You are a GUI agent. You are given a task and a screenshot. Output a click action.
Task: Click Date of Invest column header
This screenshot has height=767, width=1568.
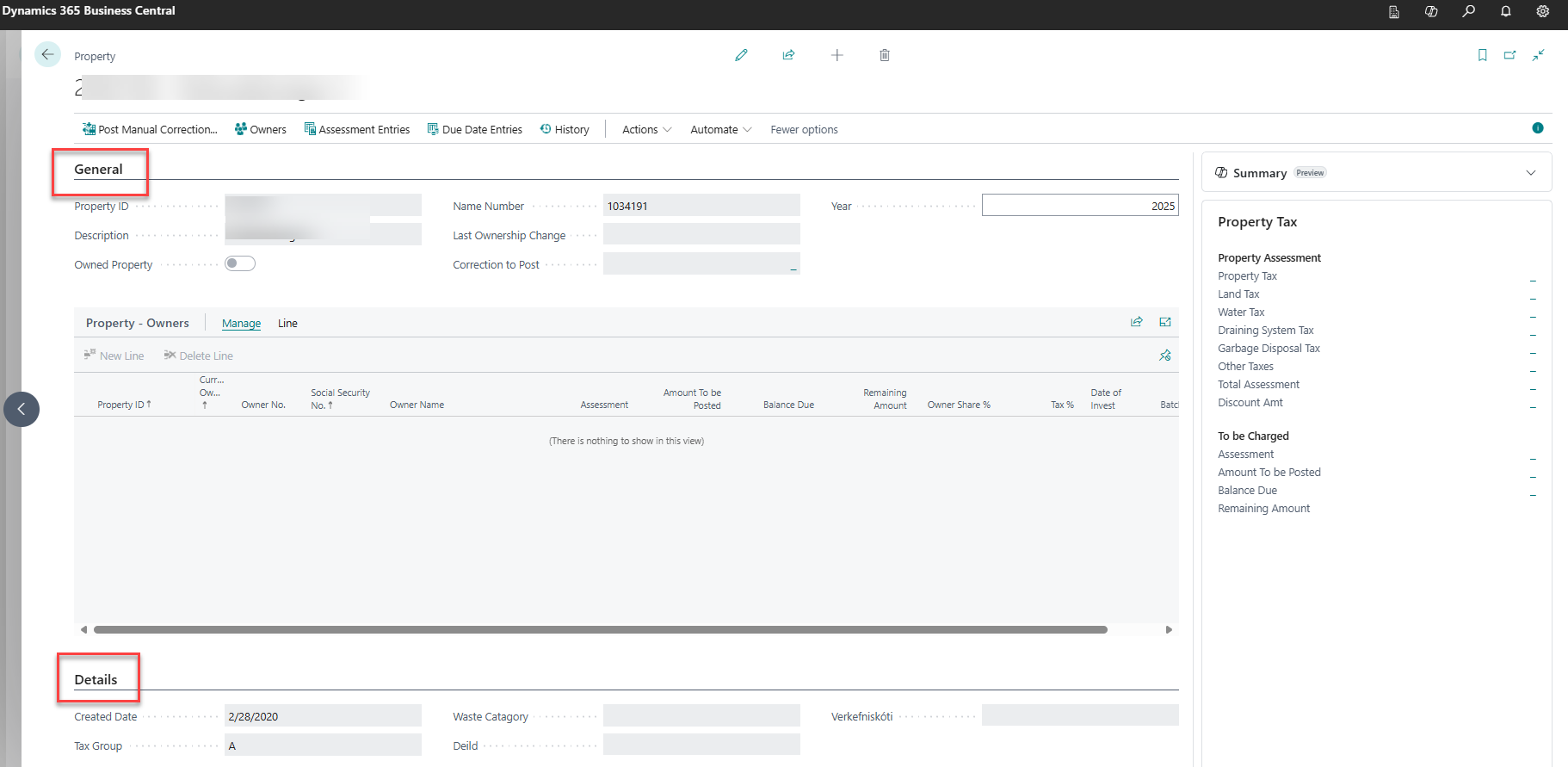click(x=1106, y=399)
